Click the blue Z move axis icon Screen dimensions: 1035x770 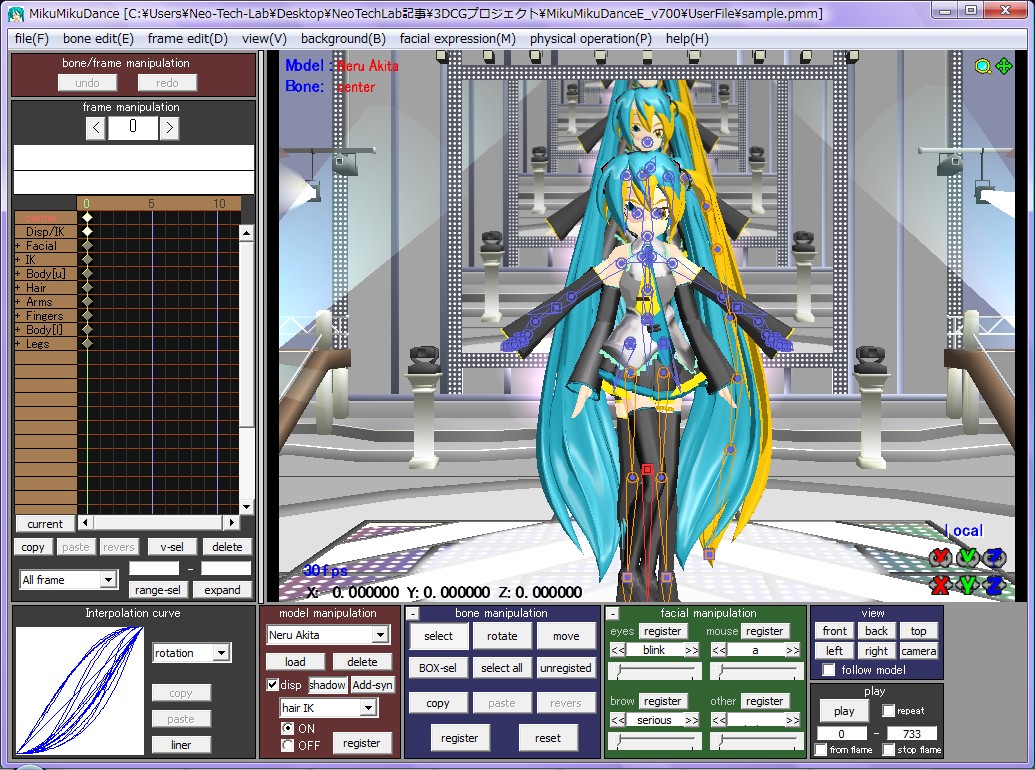point(995,584)
